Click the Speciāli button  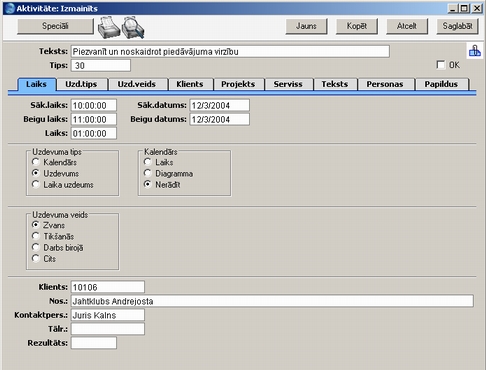tap(55, 26)
